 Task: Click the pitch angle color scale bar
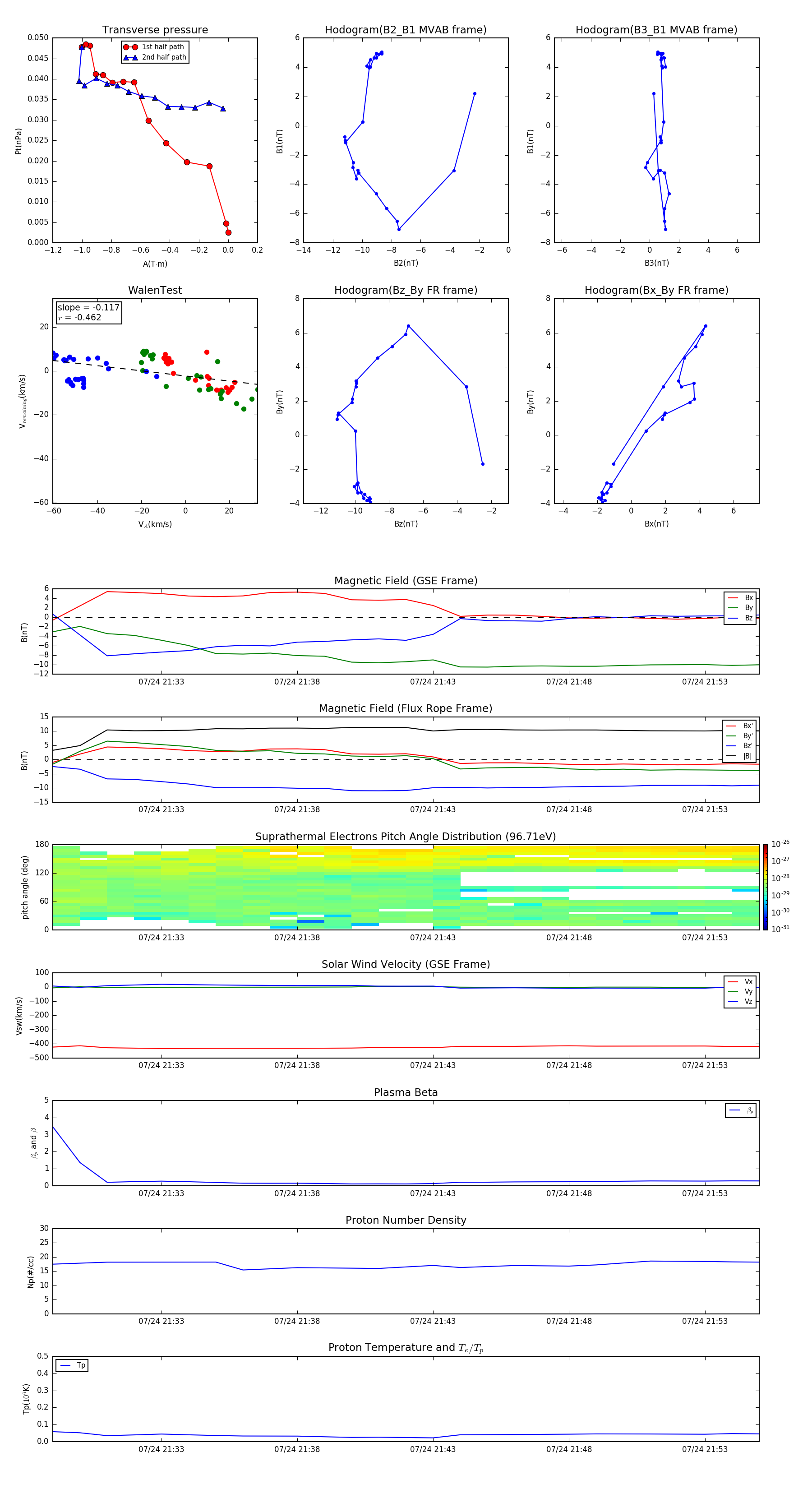pos(765,887)
